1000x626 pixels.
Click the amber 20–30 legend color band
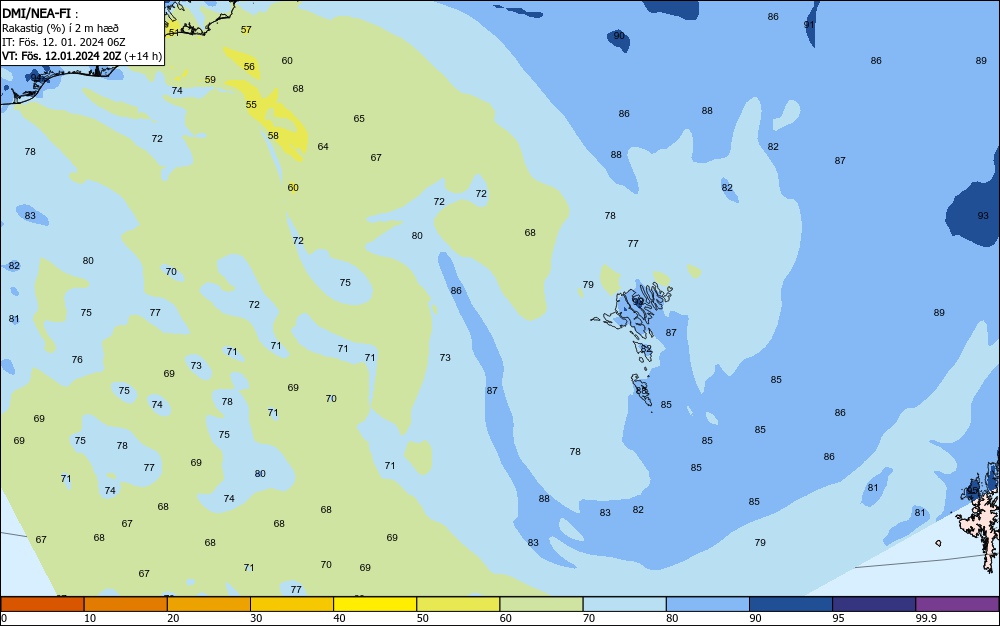point(209,604)
